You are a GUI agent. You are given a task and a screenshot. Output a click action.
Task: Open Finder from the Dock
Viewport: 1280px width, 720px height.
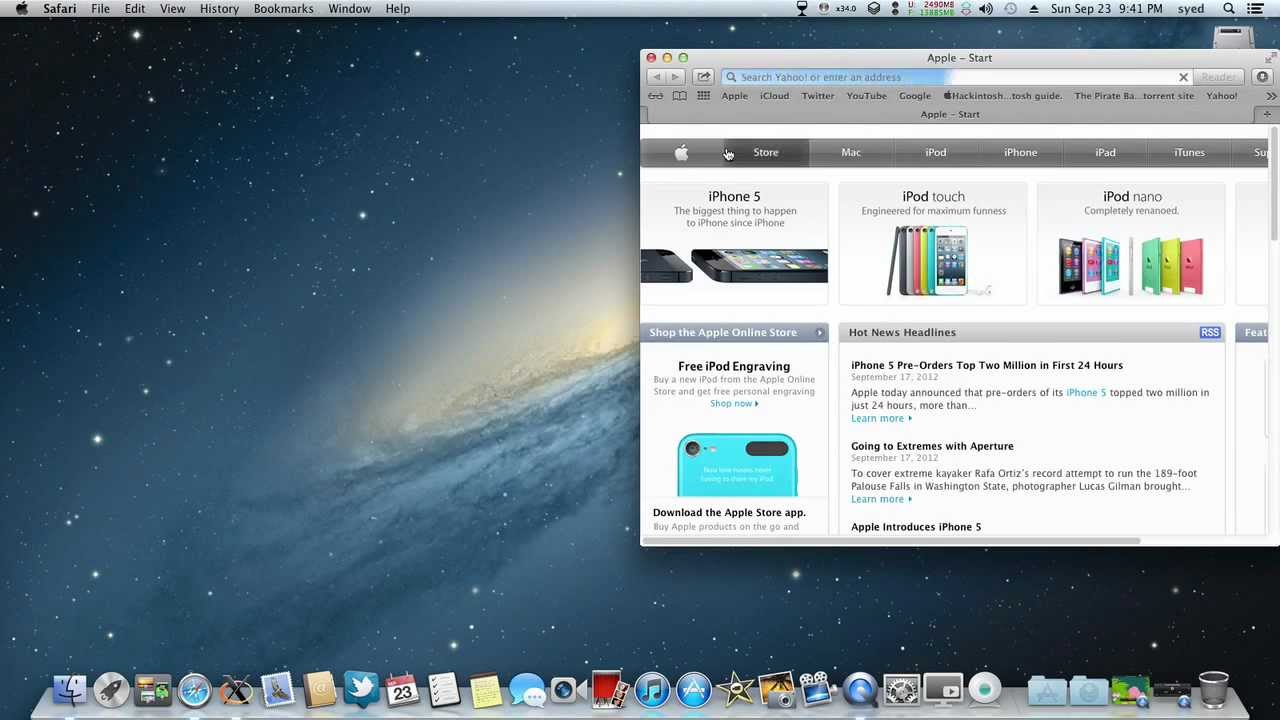tap(70, 690)
